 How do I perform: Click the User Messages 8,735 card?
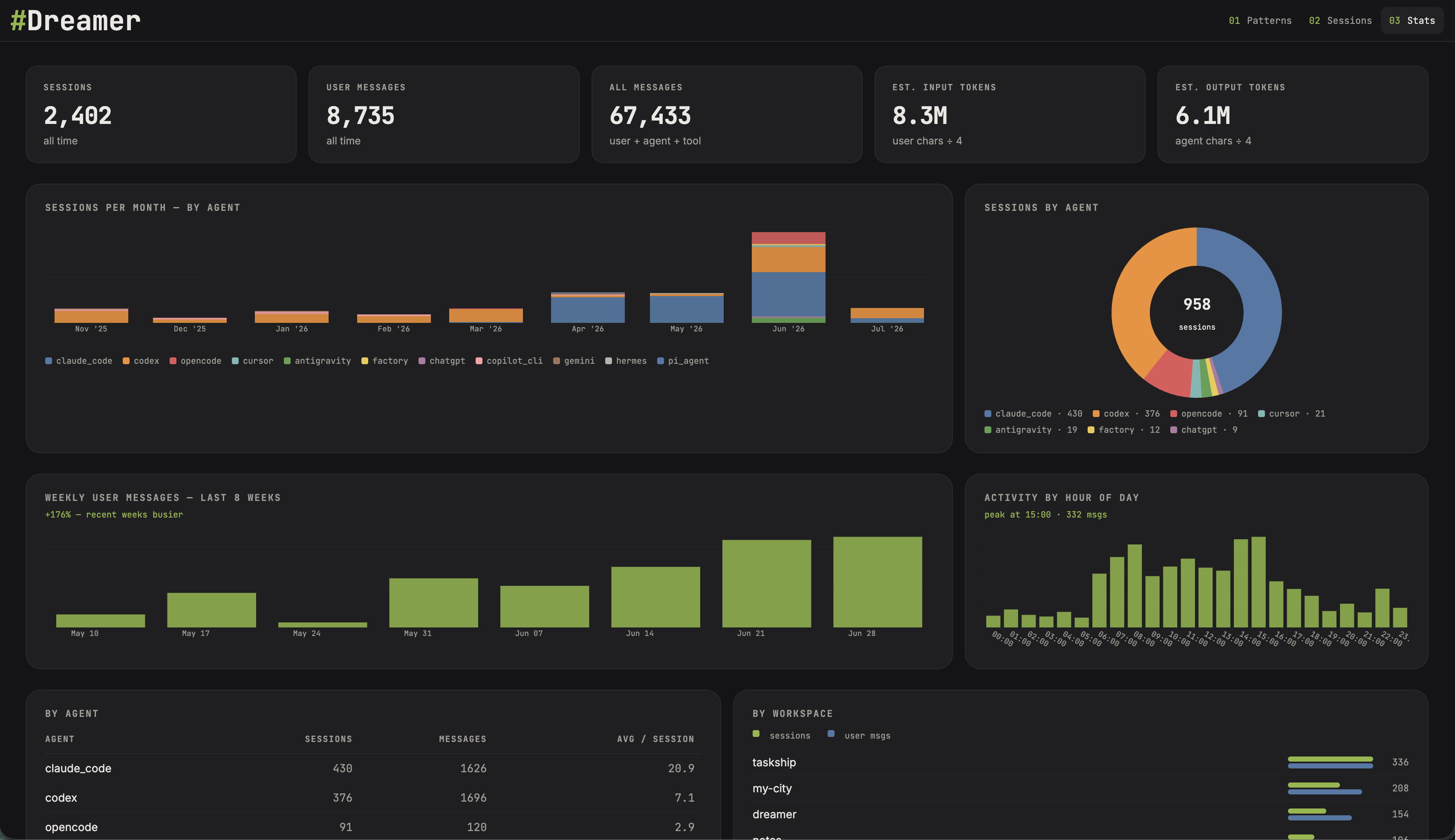[444, 114]
